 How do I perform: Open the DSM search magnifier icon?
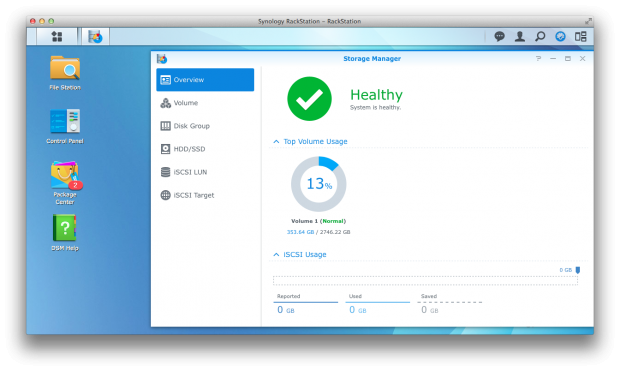click(x=540, y=36)
